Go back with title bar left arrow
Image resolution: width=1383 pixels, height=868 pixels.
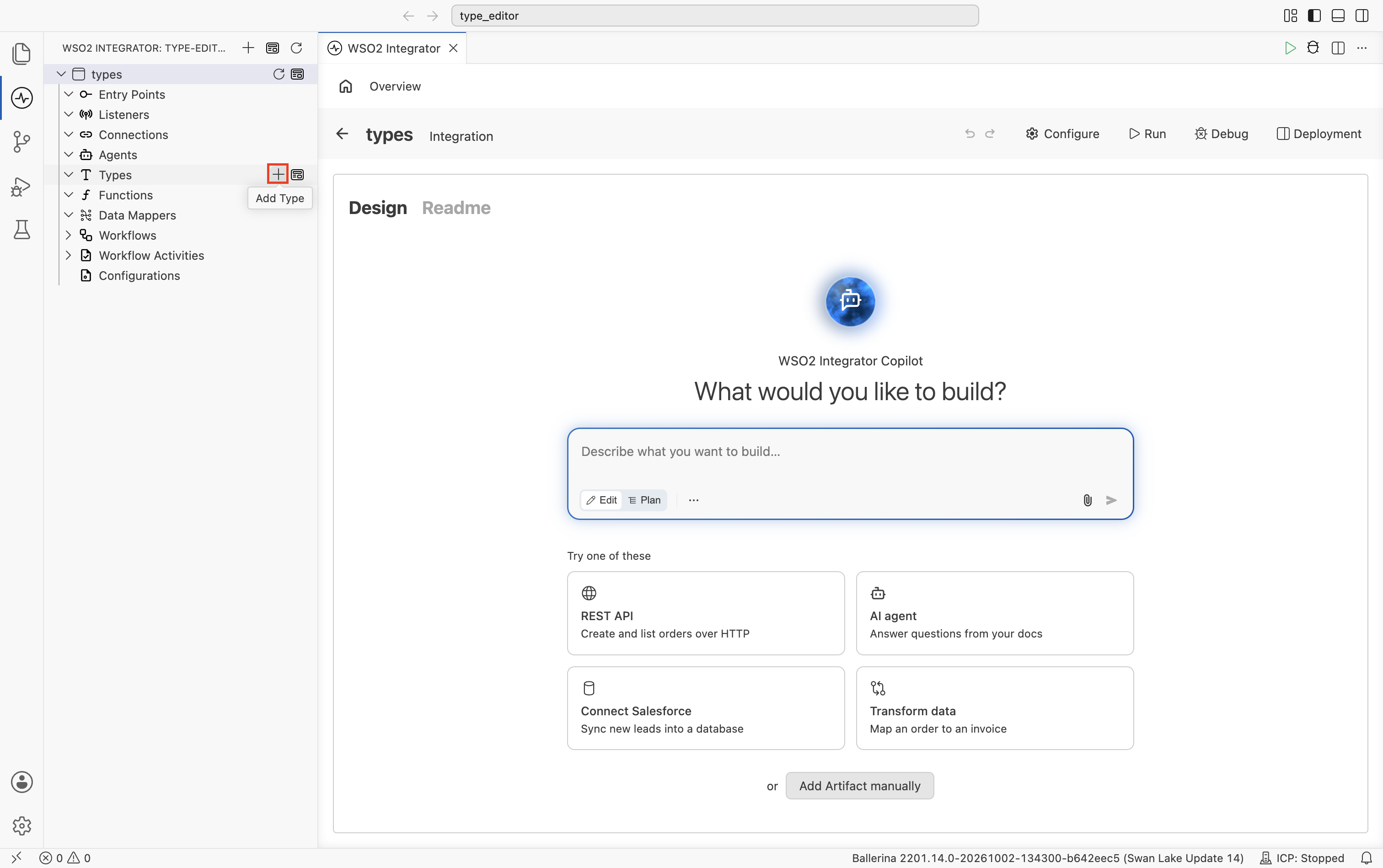point(408,16)
